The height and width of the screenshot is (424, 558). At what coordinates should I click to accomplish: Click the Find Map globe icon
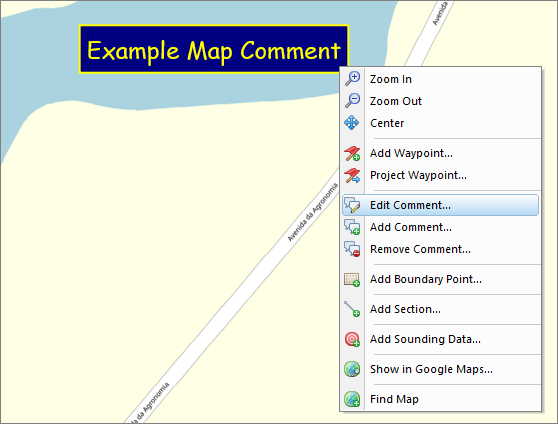(352, 399)
